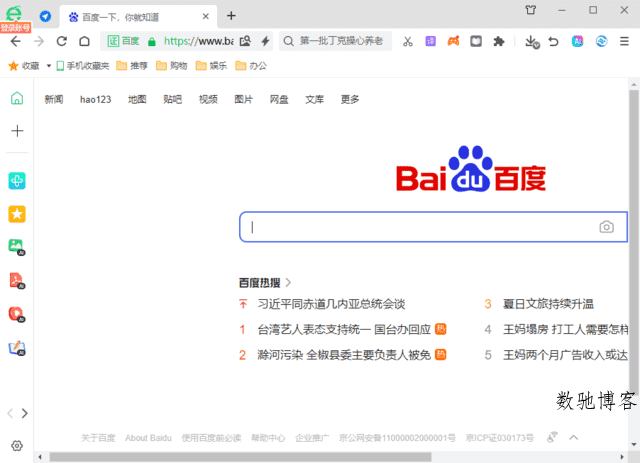Expand the 收藏 dropdown arrow
This screenshot has height=463, width=640.
[49, 66]
